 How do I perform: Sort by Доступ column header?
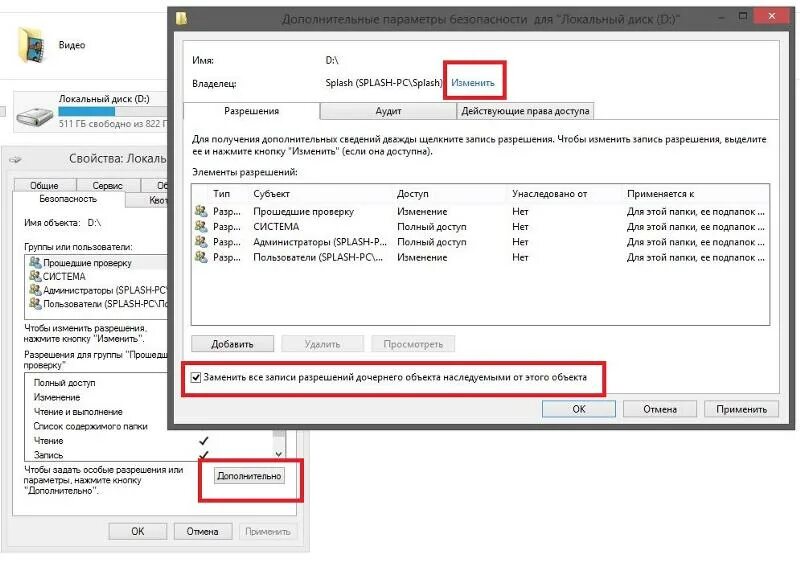(413, 194)
